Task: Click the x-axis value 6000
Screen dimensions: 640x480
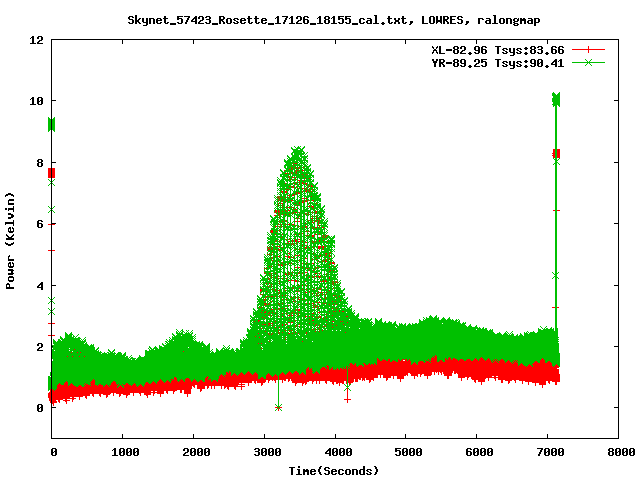Action: [479, 452]
